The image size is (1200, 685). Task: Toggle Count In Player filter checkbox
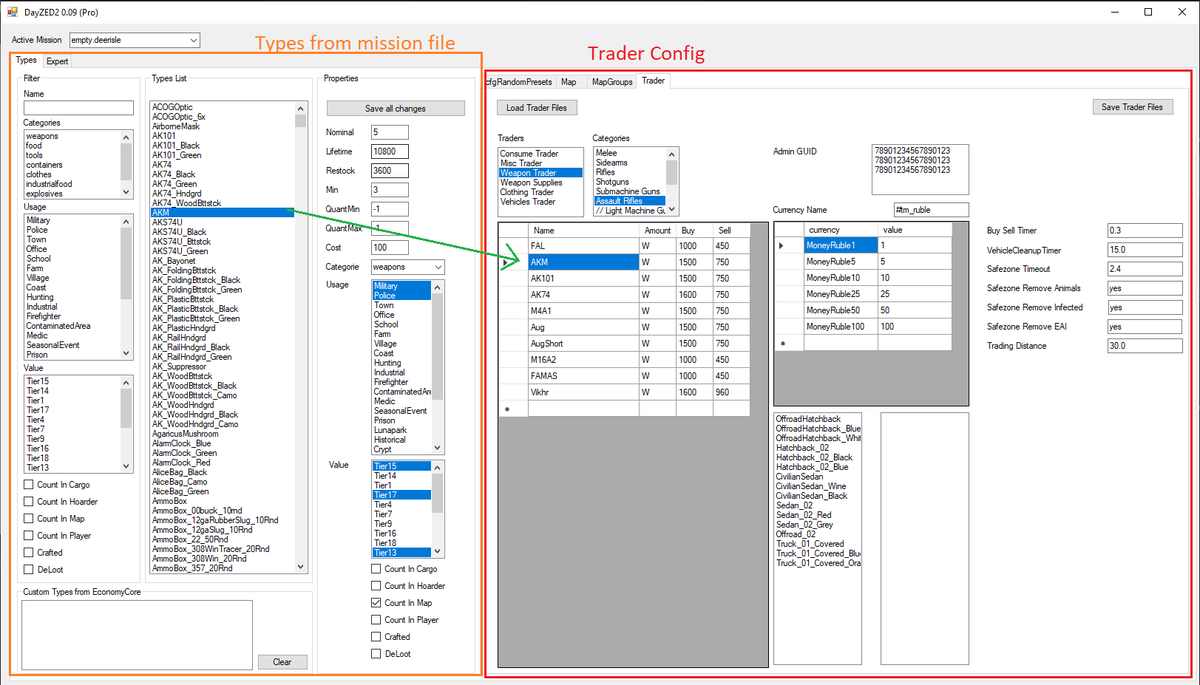pyautogui.click(x=30, y=536)
